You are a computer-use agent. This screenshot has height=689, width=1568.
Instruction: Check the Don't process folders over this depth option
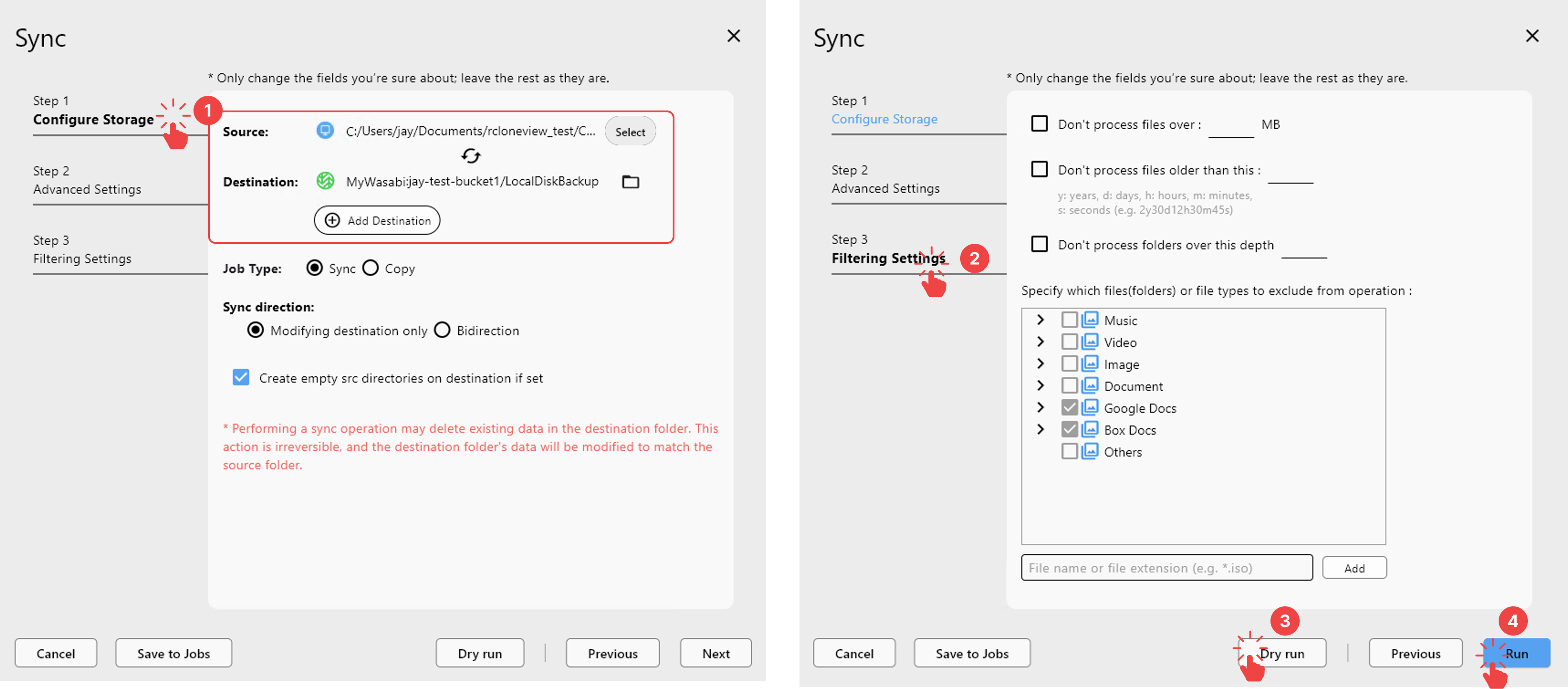tap(1039, 244)
